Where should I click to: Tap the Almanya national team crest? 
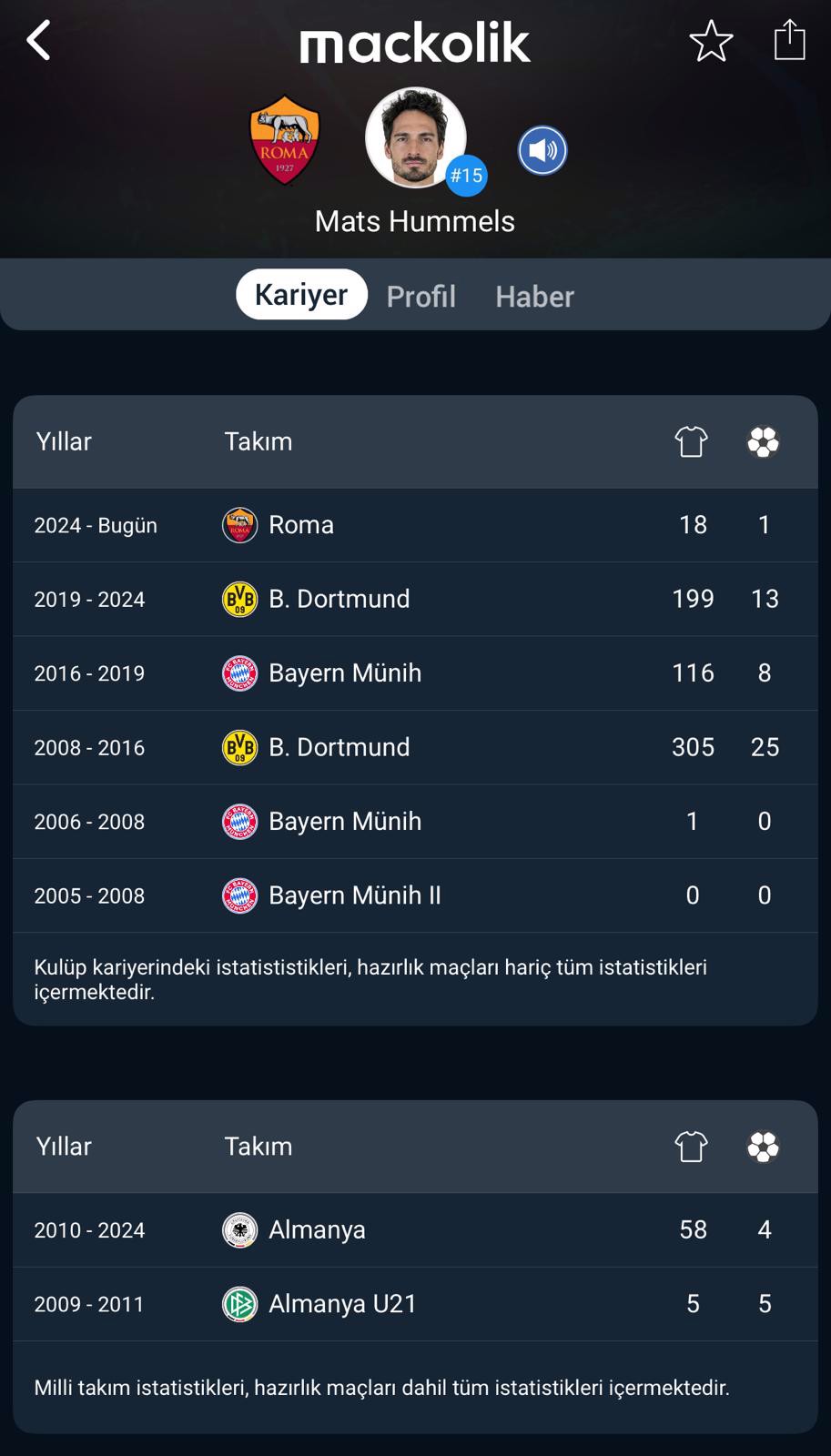[239, 1230]
